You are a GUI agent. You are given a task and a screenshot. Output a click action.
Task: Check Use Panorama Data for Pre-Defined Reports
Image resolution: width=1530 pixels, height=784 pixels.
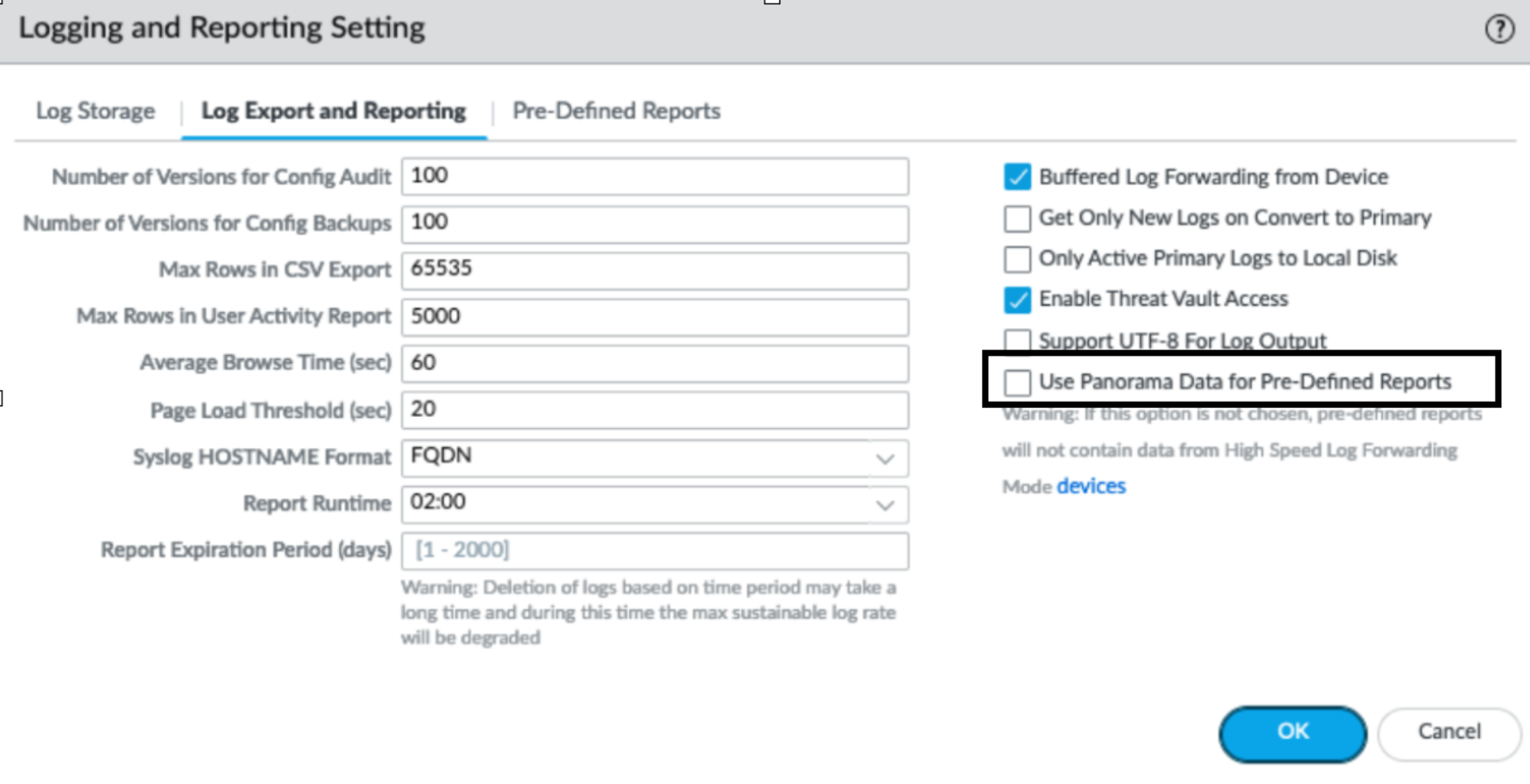[x=1017, y=382]
